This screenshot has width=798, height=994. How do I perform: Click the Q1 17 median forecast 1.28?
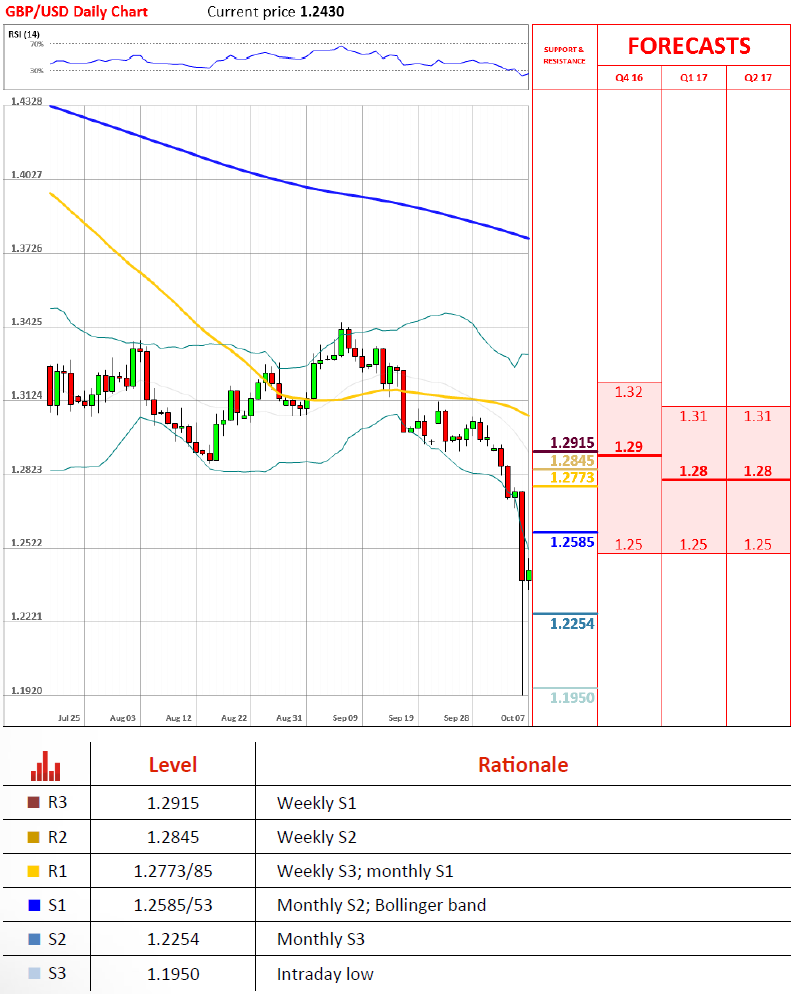point(693,472)
